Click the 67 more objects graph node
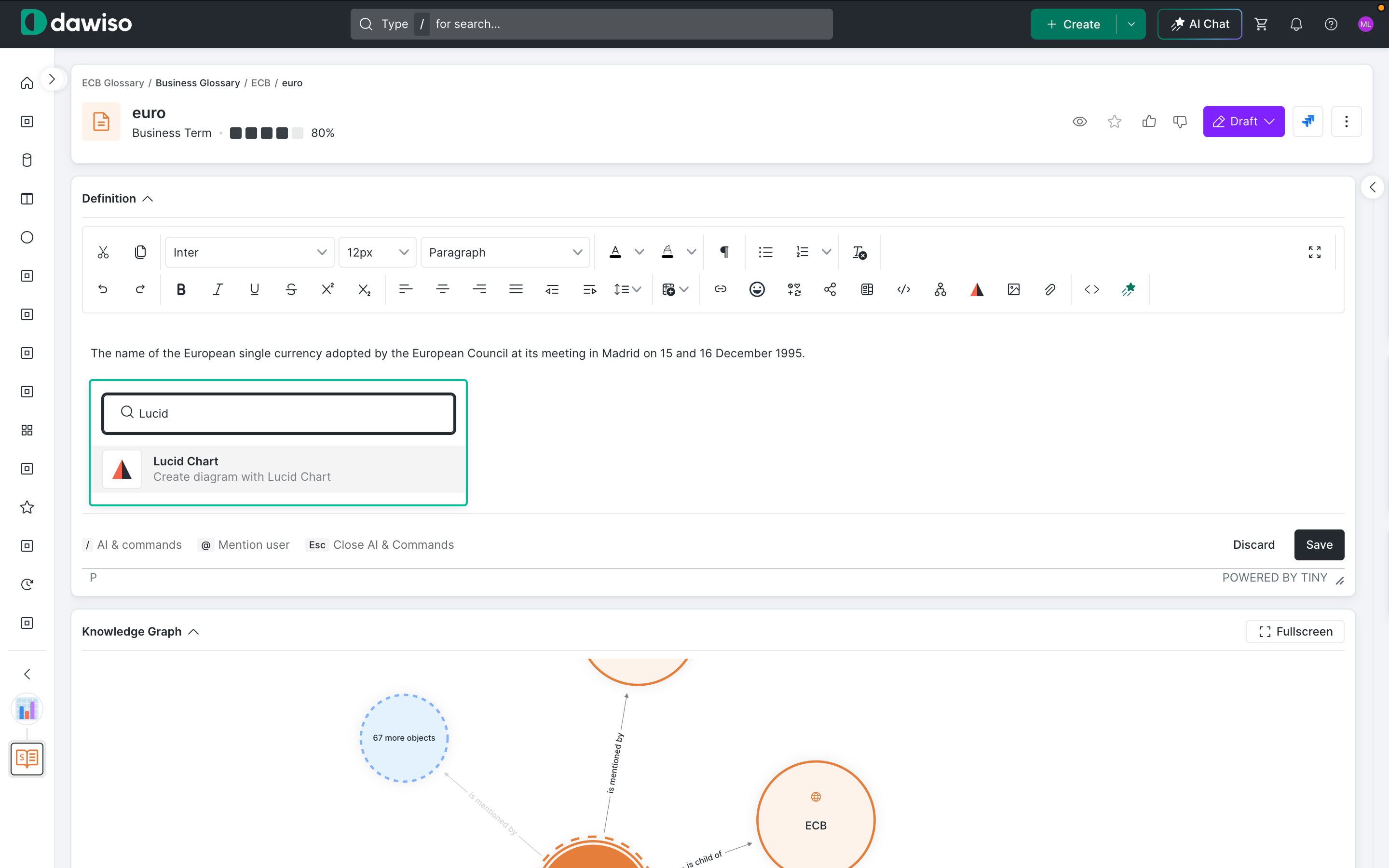 point(404,738)
